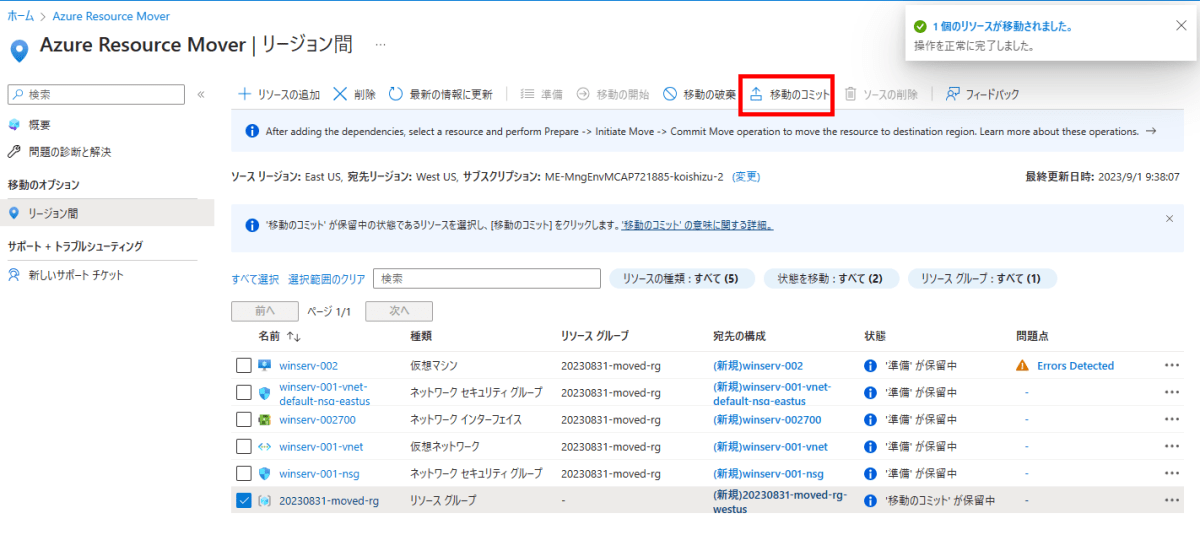Screen dimensions: 1200x535
Task: Open the リソース グループ : すべて (1) filter
Action: tap(981, 279)
